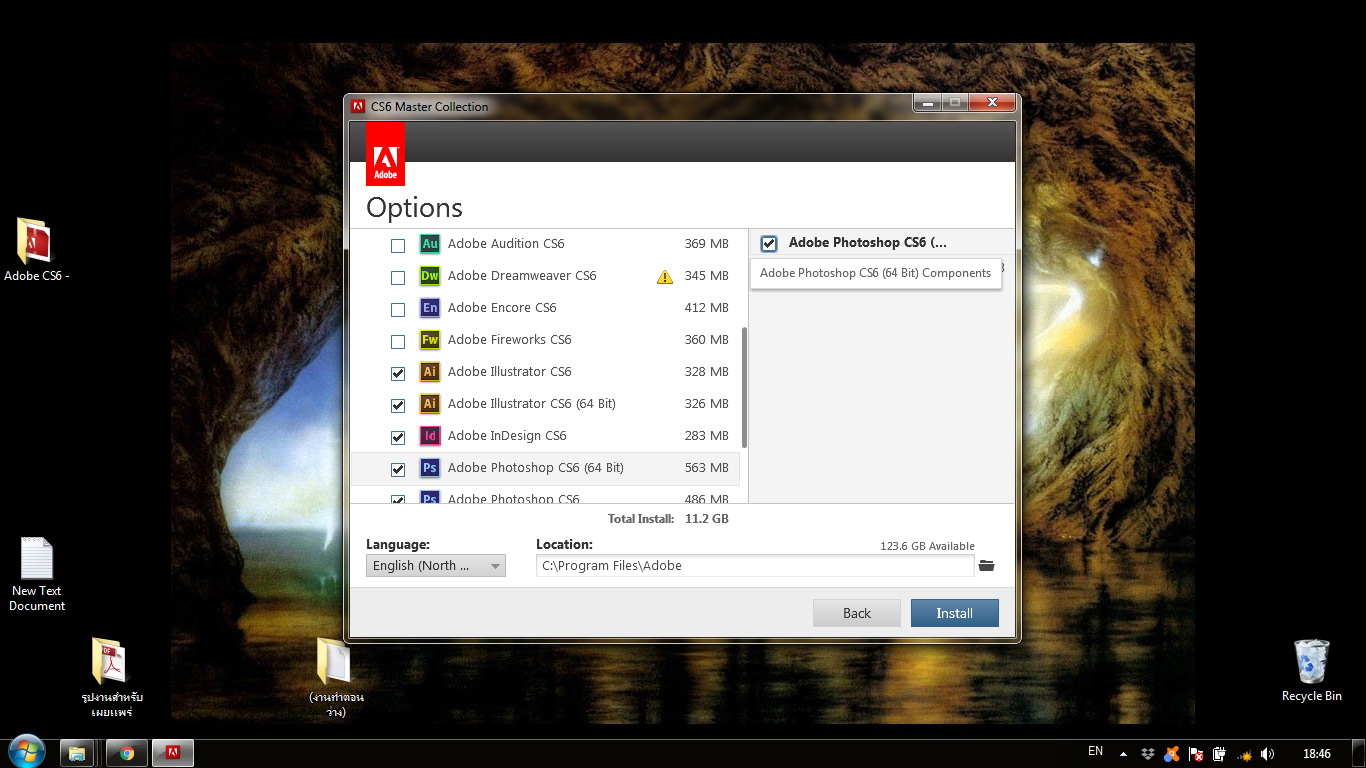1366x768 pixels.
Task: Click the 563 MB size value
Action: [707, 468]
